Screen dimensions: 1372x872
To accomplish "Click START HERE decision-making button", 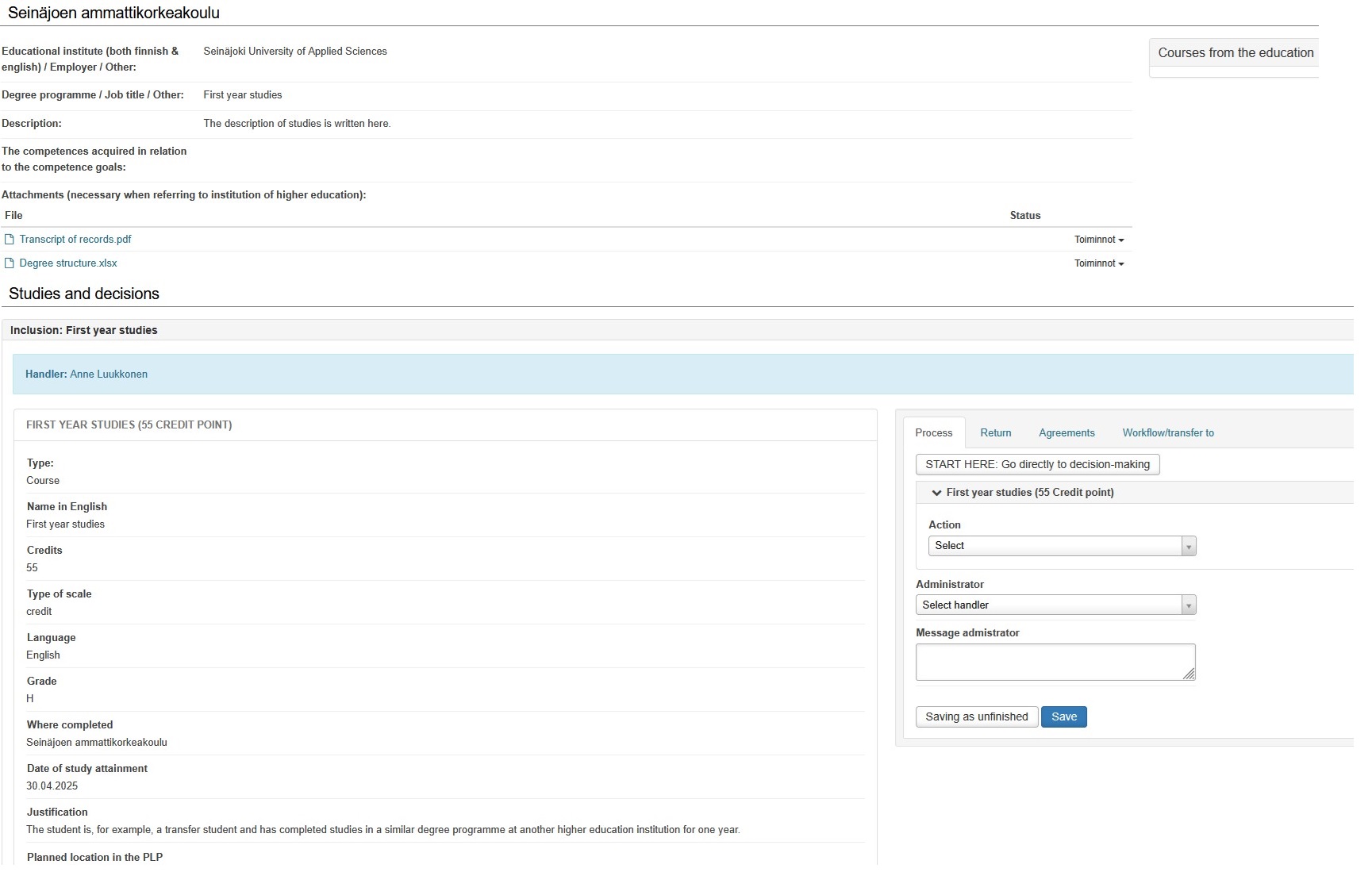I will coord(1037,465).
